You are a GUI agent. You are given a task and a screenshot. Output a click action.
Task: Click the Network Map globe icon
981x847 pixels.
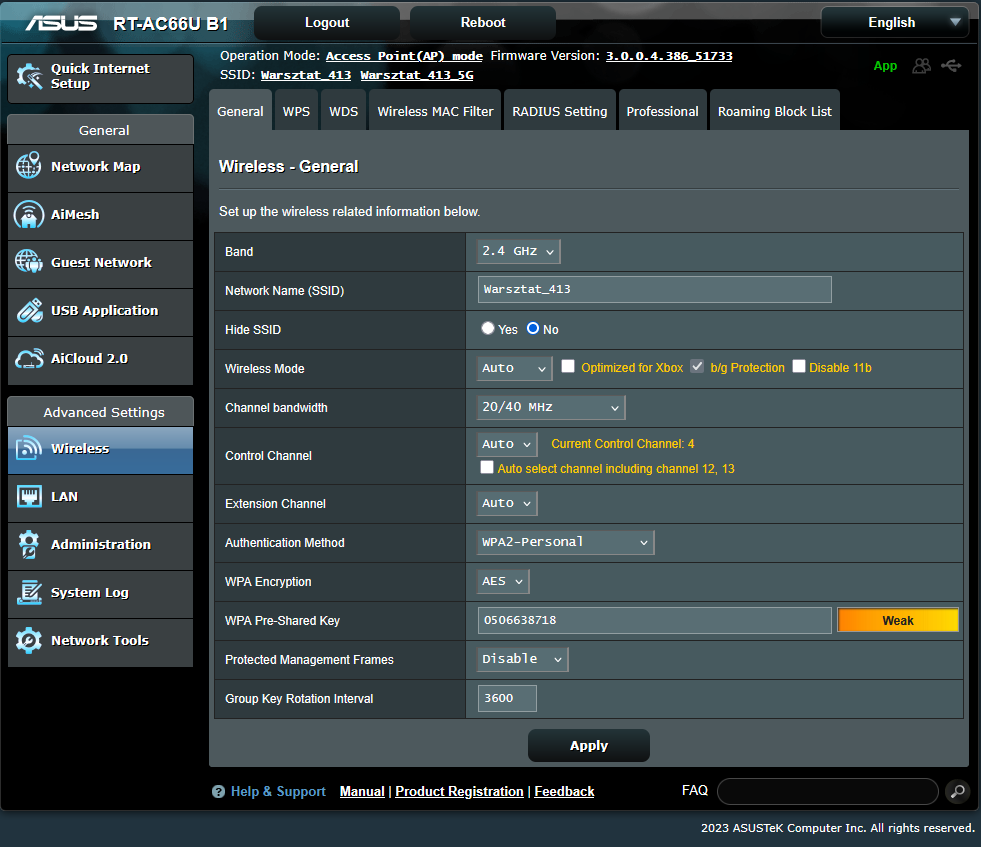click(x=29, y=166)
